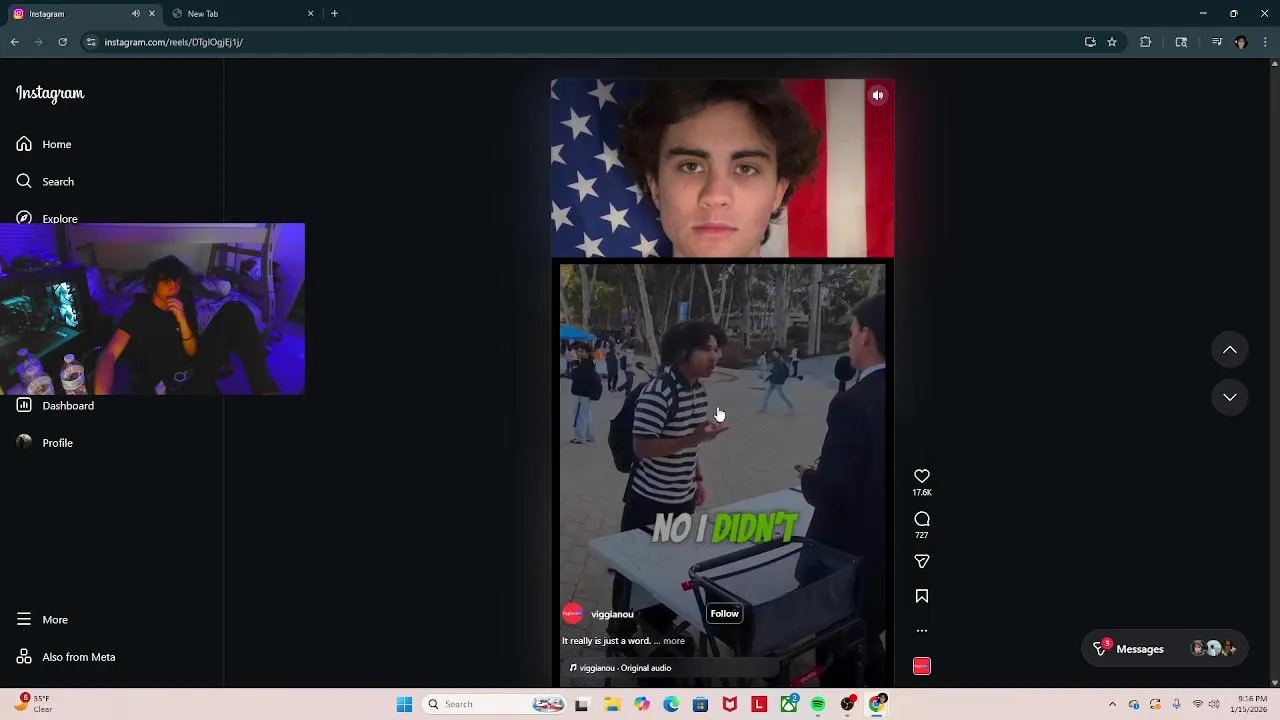Go to next reel with down chevron

point(1230,397)
